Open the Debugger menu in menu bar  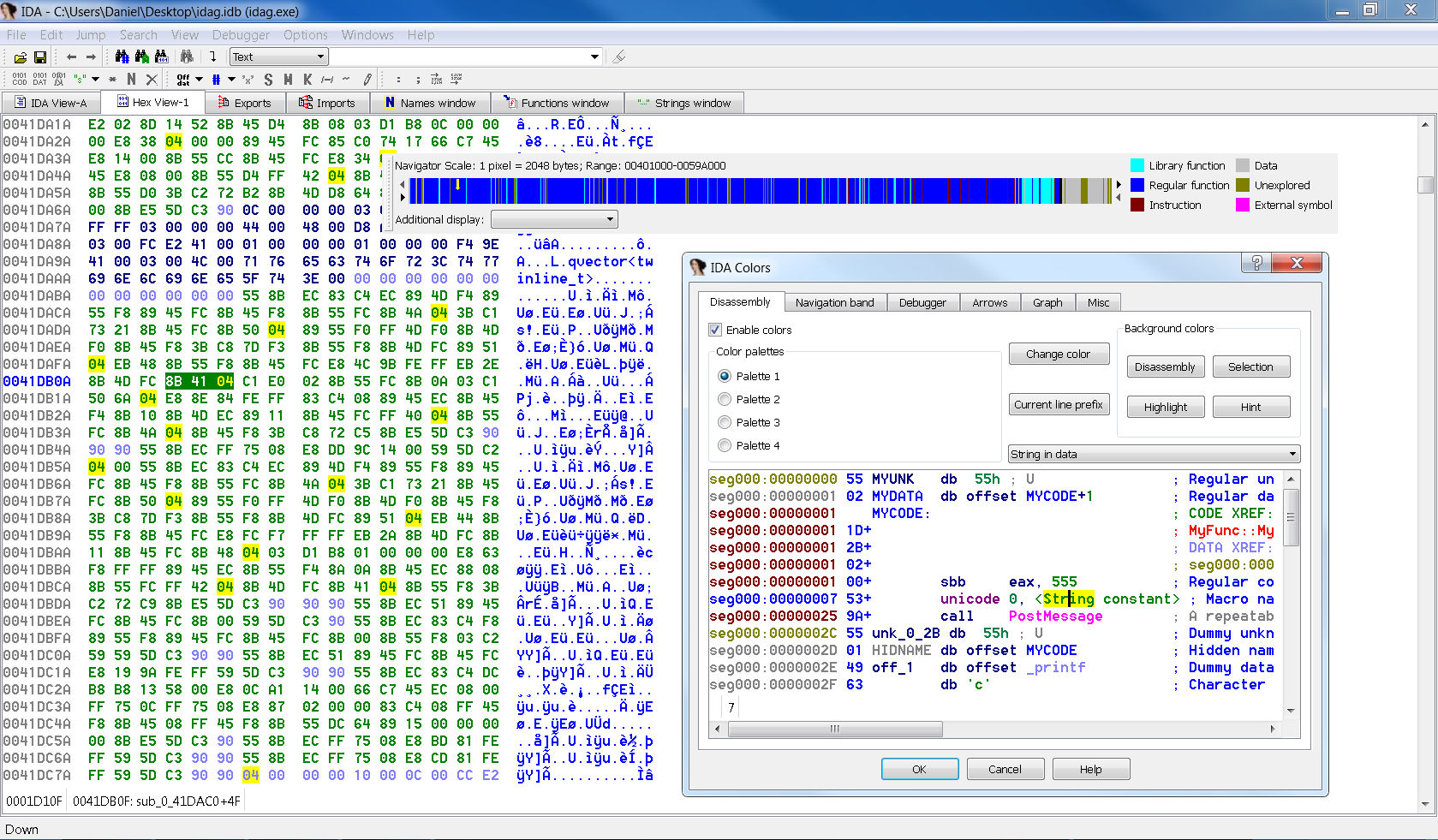[241, 35]
